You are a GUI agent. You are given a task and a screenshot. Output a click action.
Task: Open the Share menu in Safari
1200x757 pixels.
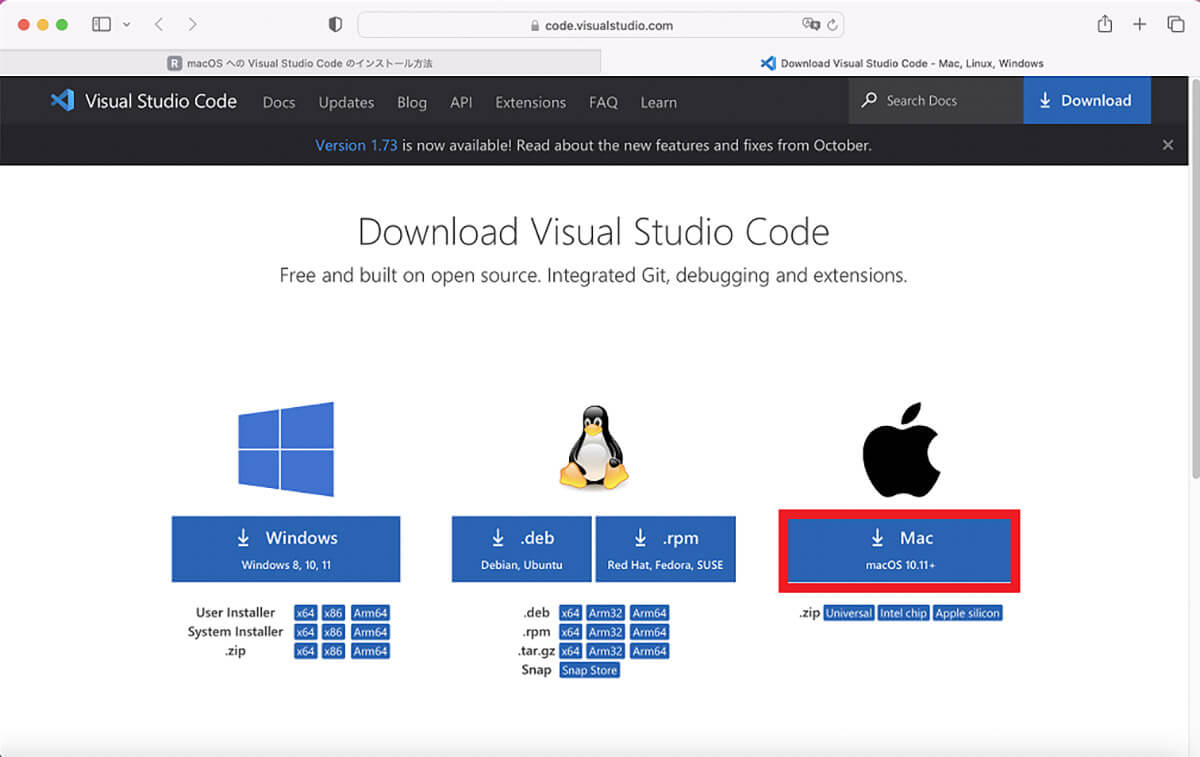1104,24
